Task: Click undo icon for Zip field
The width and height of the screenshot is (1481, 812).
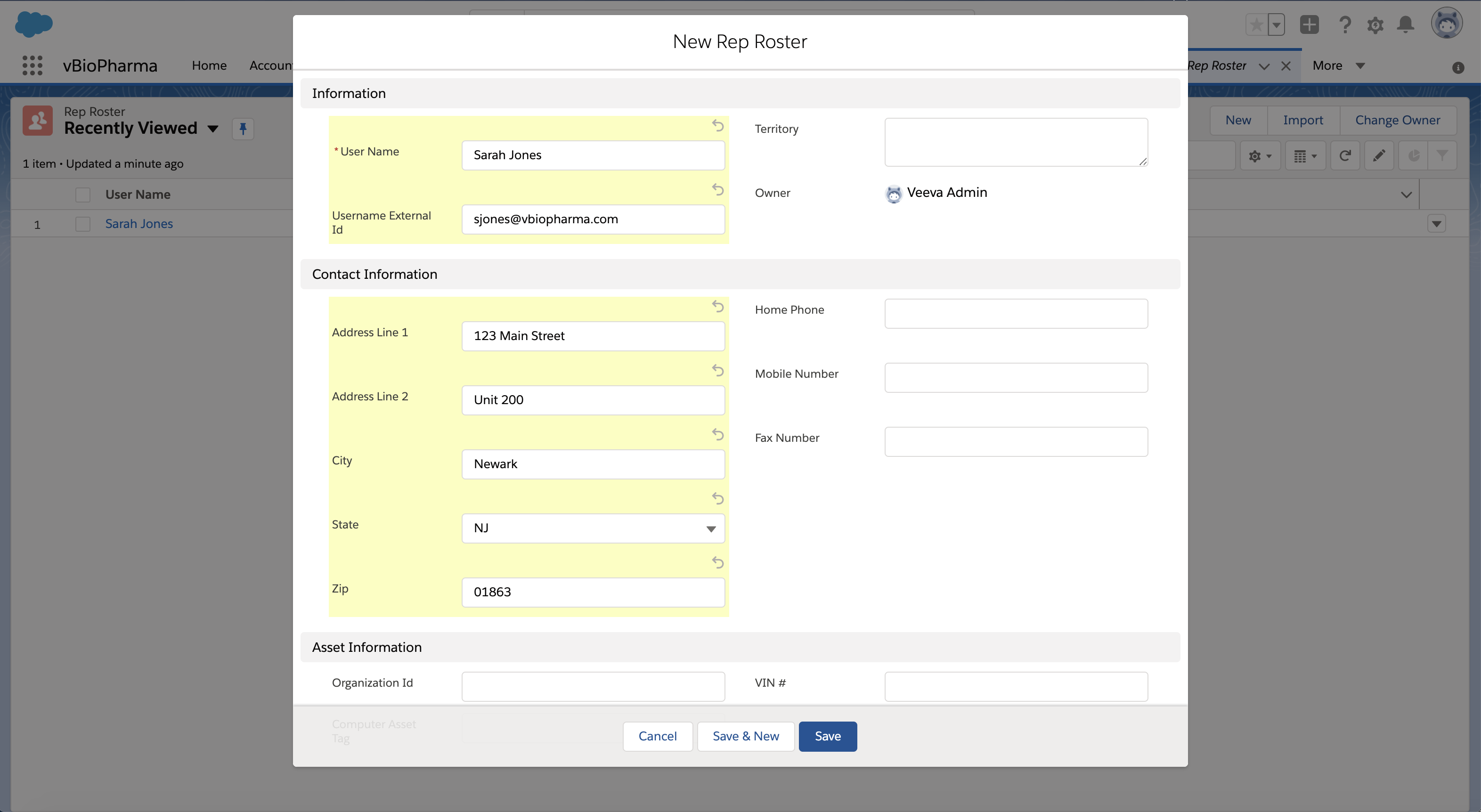Action: [717, 562]
